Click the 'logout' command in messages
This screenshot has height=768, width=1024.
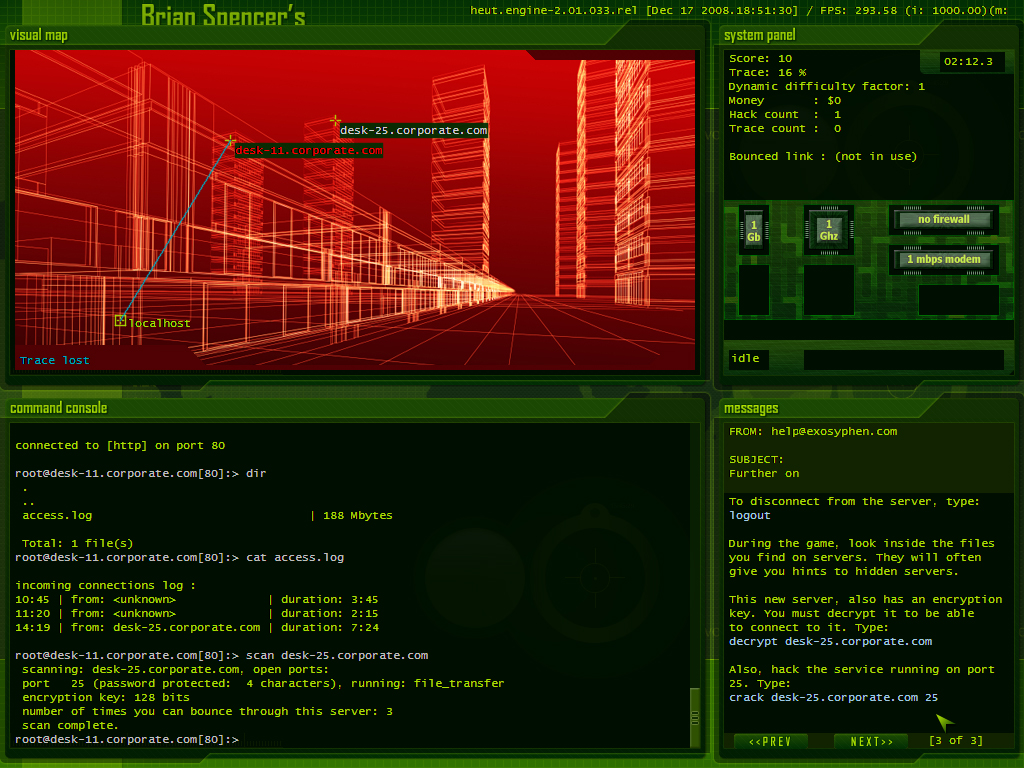pyautogui.click(x=750, y=516)
